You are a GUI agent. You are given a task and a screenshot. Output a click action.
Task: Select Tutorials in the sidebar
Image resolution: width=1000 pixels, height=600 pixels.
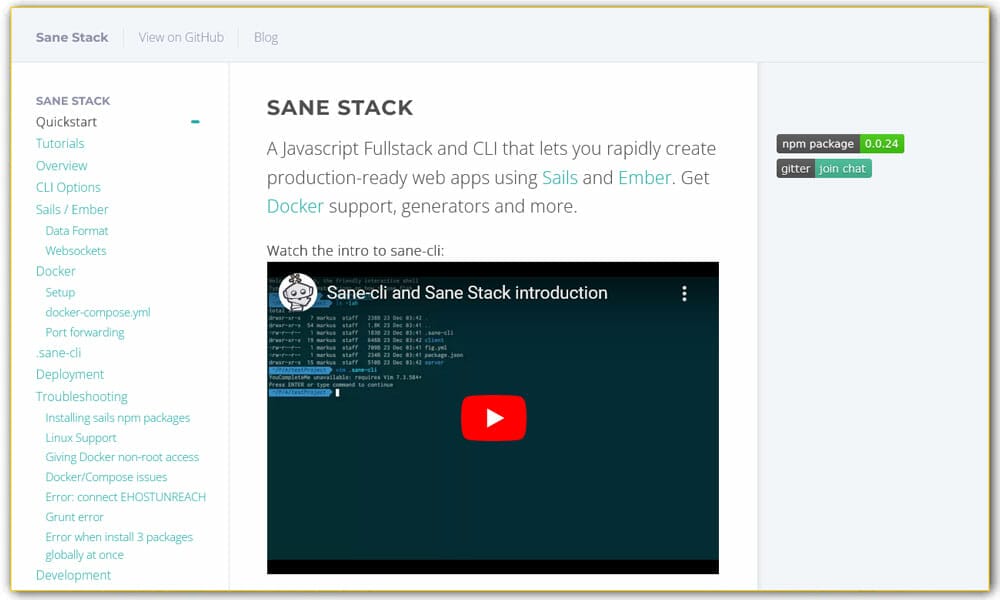point(60,143)
